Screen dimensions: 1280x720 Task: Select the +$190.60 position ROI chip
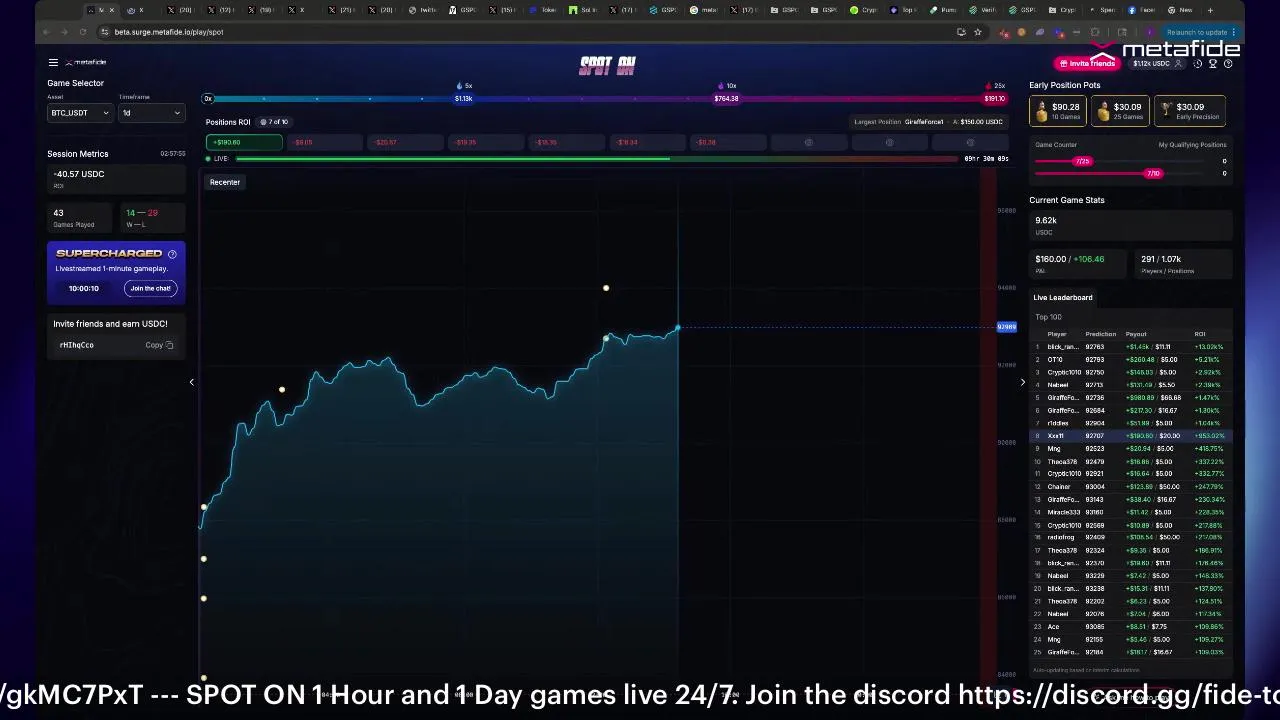pos(244,142)
